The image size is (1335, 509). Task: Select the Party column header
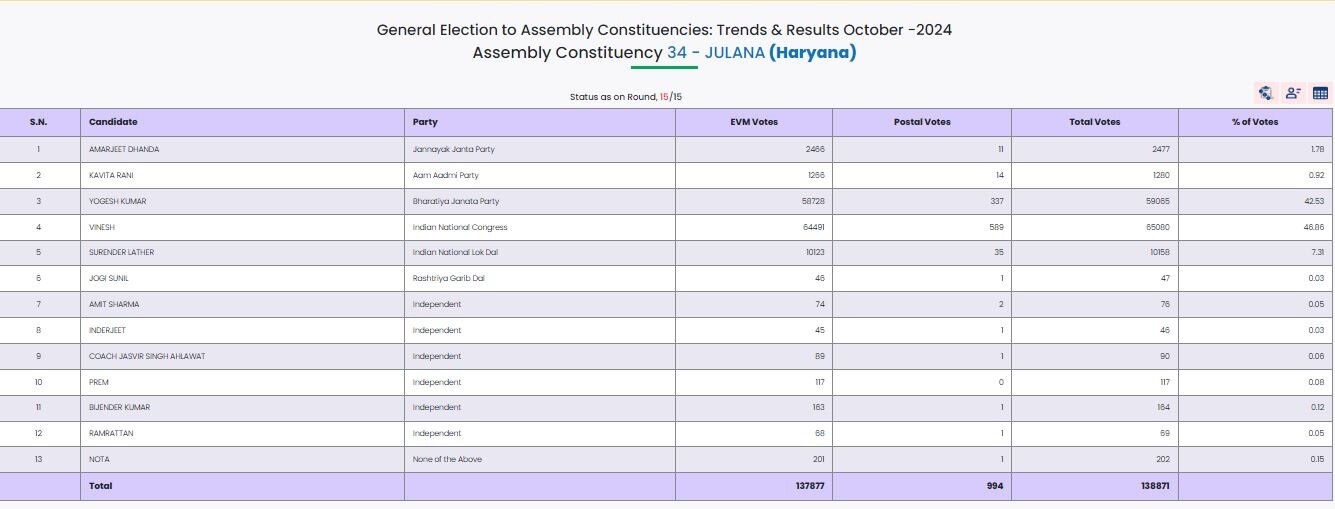[x=425, y=122]
